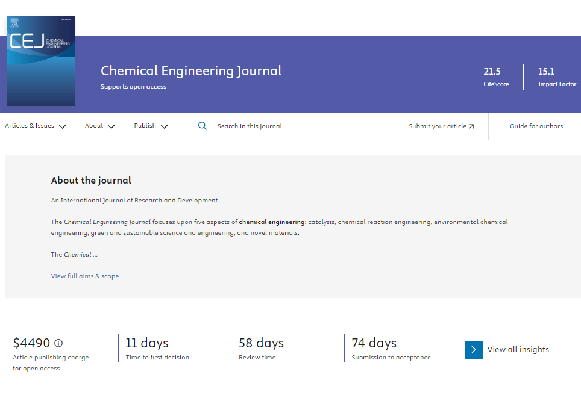
Task: Open Guide for authors link
Action: coord(536,126)
